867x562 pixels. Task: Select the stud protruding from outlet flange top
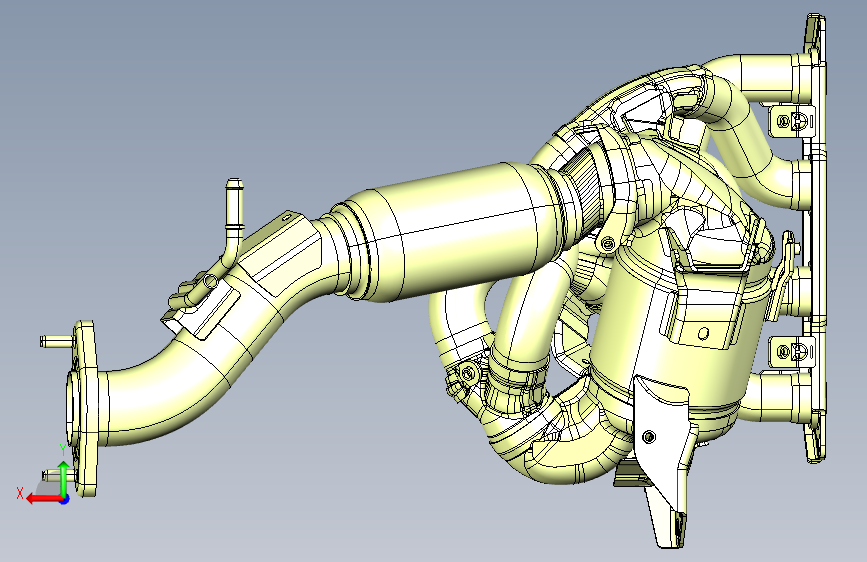pyautogui.click(x=56, y=341)
